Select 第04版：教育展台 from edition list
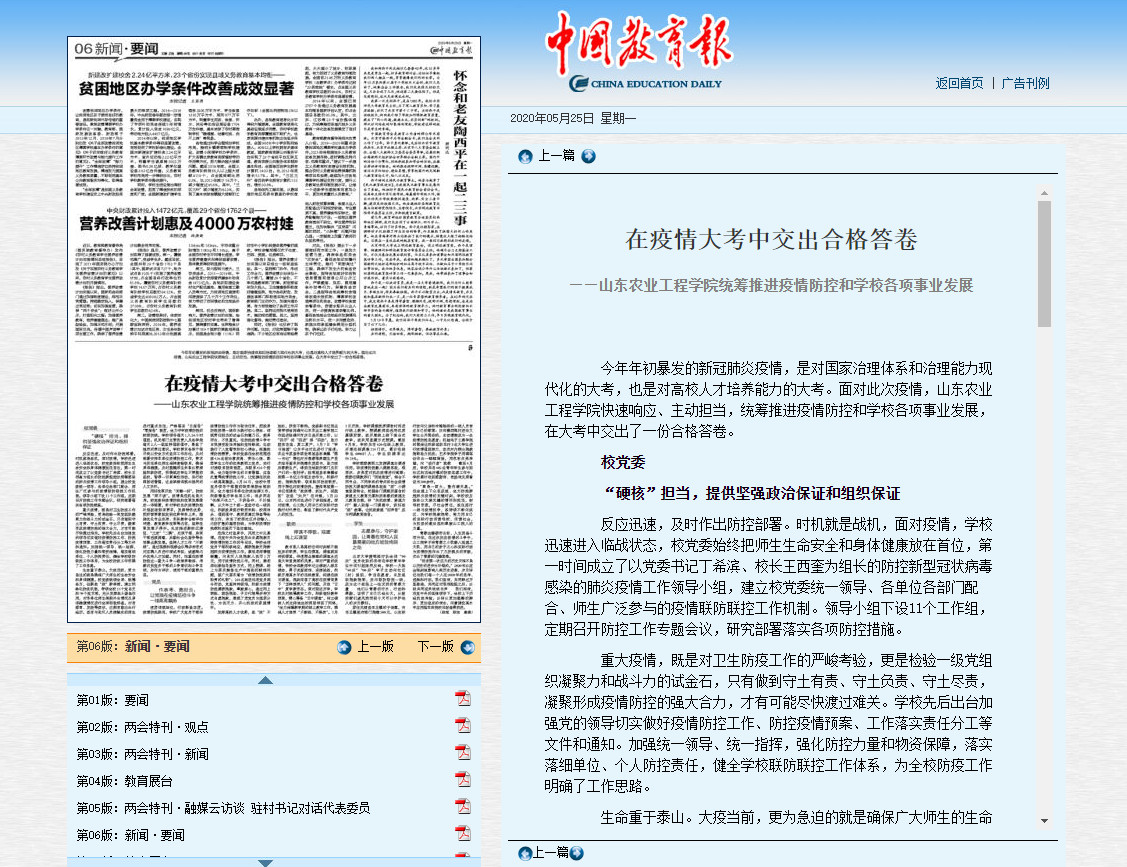 pos(124,781)
